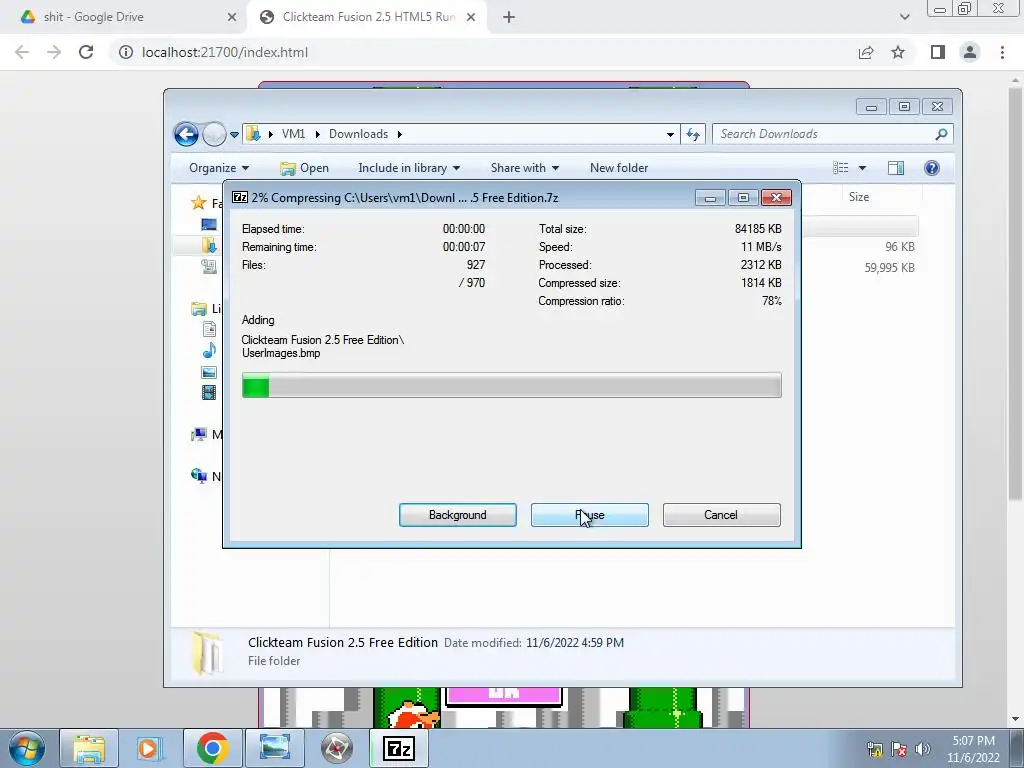
Task: Open Windows Media Player taskbar icon
Action: click(148, 748)
